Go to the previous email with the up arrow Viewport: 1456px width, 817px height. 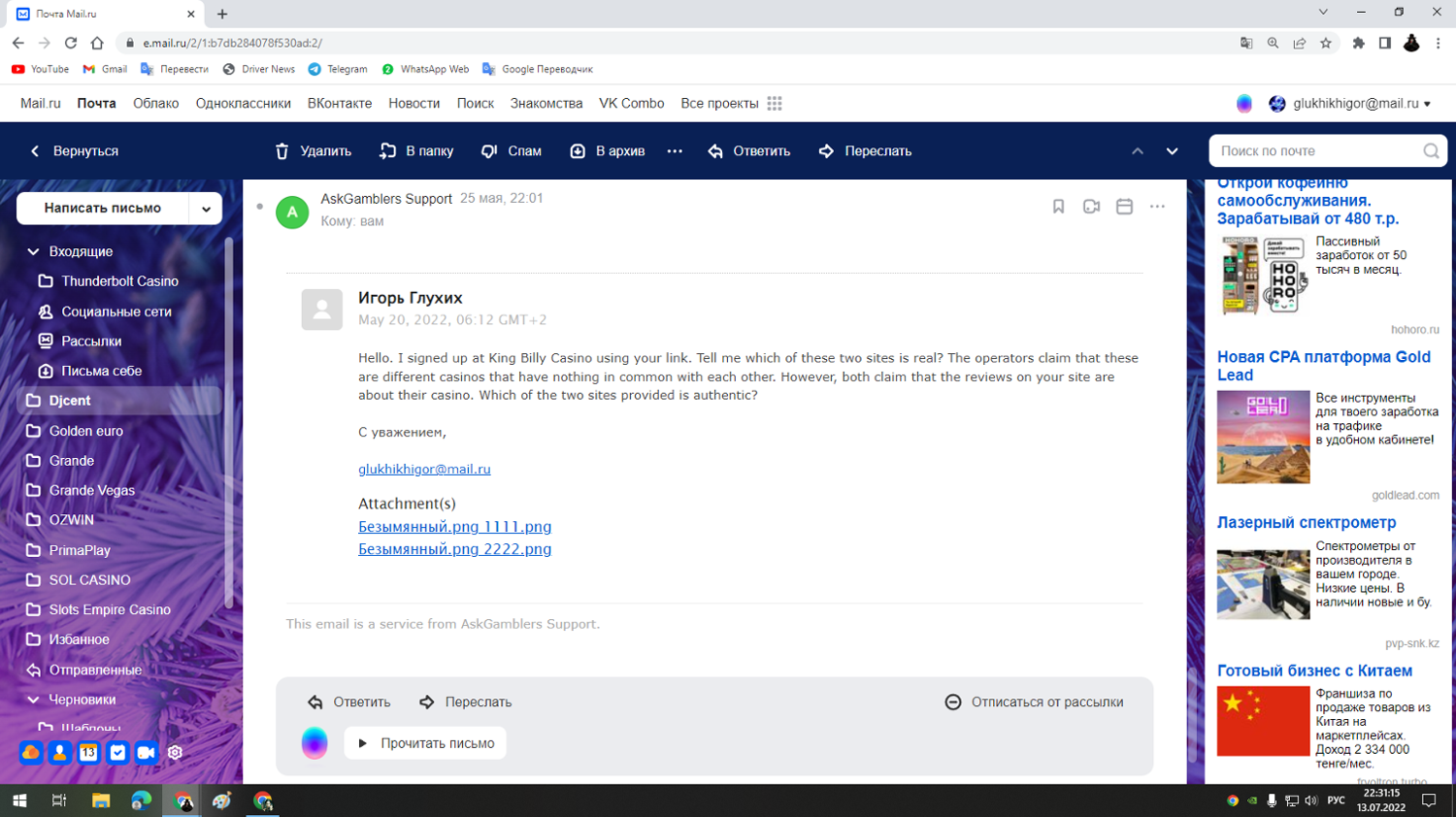1138,151
